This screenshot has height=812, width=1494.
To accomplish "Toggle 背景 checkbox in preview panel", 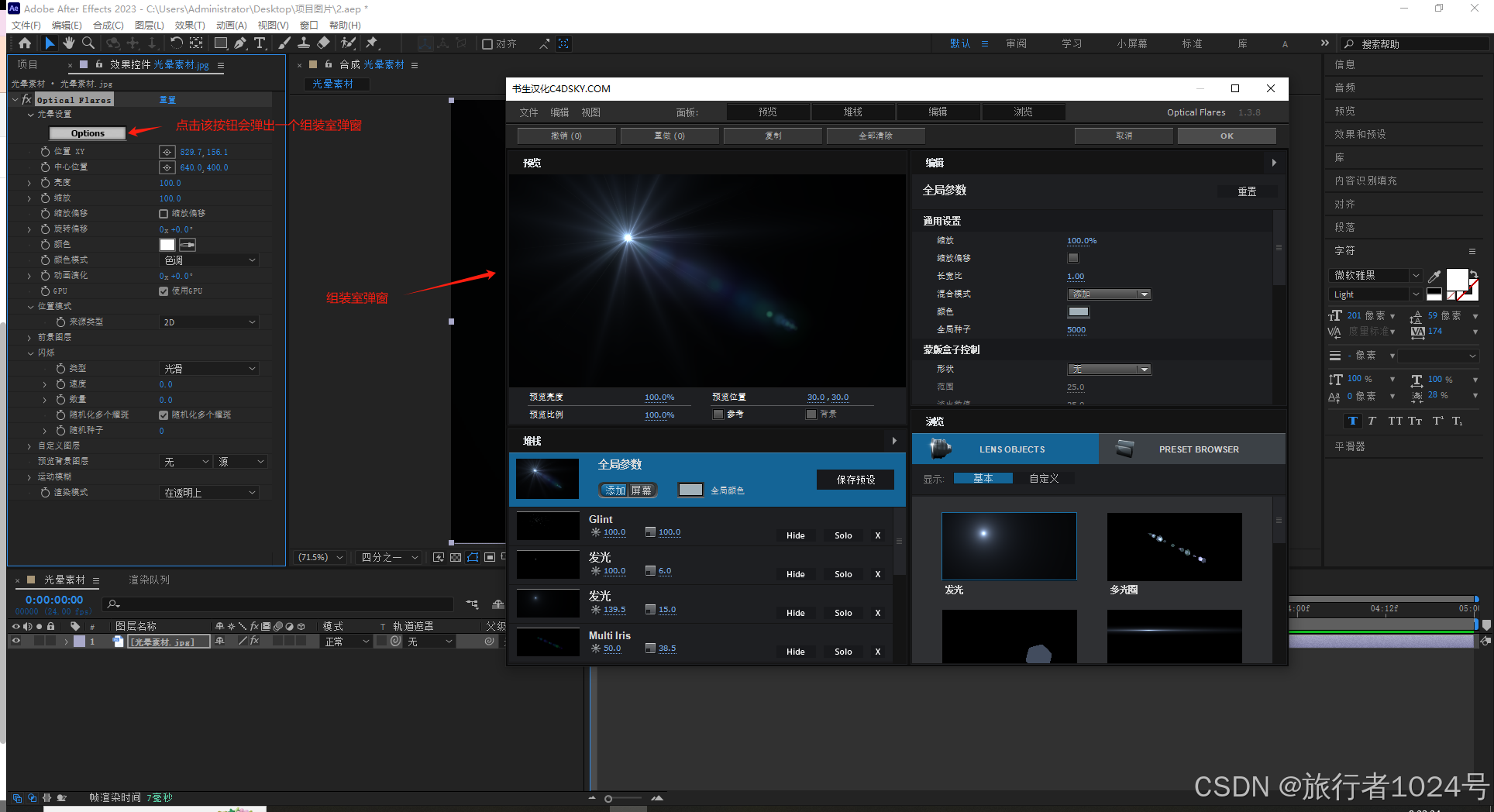I will (811, 415).
